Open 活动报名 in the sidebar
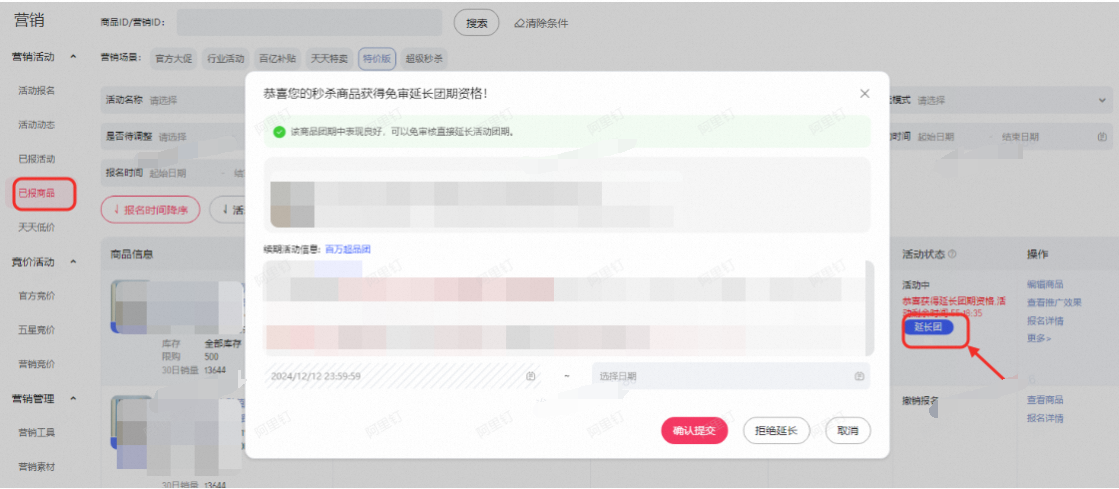1119x489 pixels. 36,91
